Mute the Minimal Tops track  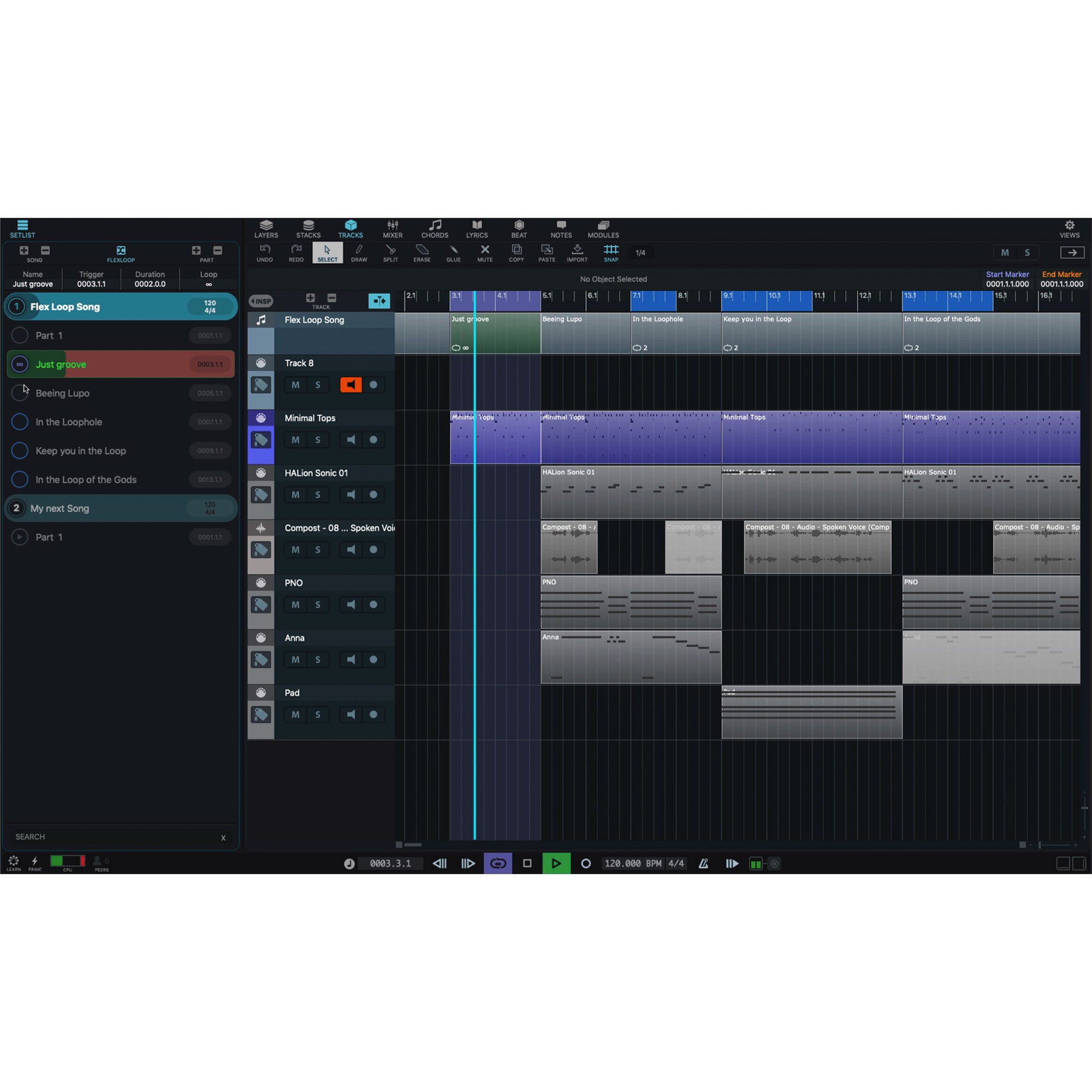click(x=295, y=440)
